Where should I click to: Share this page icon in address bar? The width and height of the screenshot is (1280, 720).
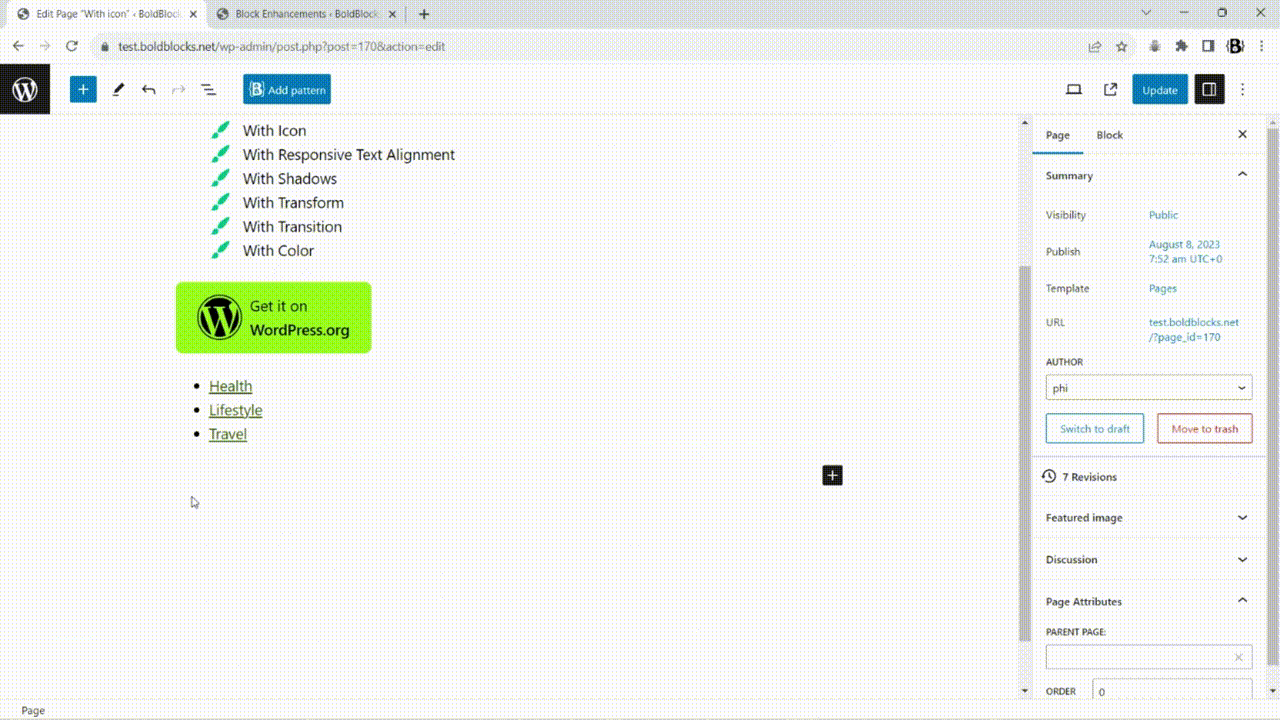tap(1095, 46)
